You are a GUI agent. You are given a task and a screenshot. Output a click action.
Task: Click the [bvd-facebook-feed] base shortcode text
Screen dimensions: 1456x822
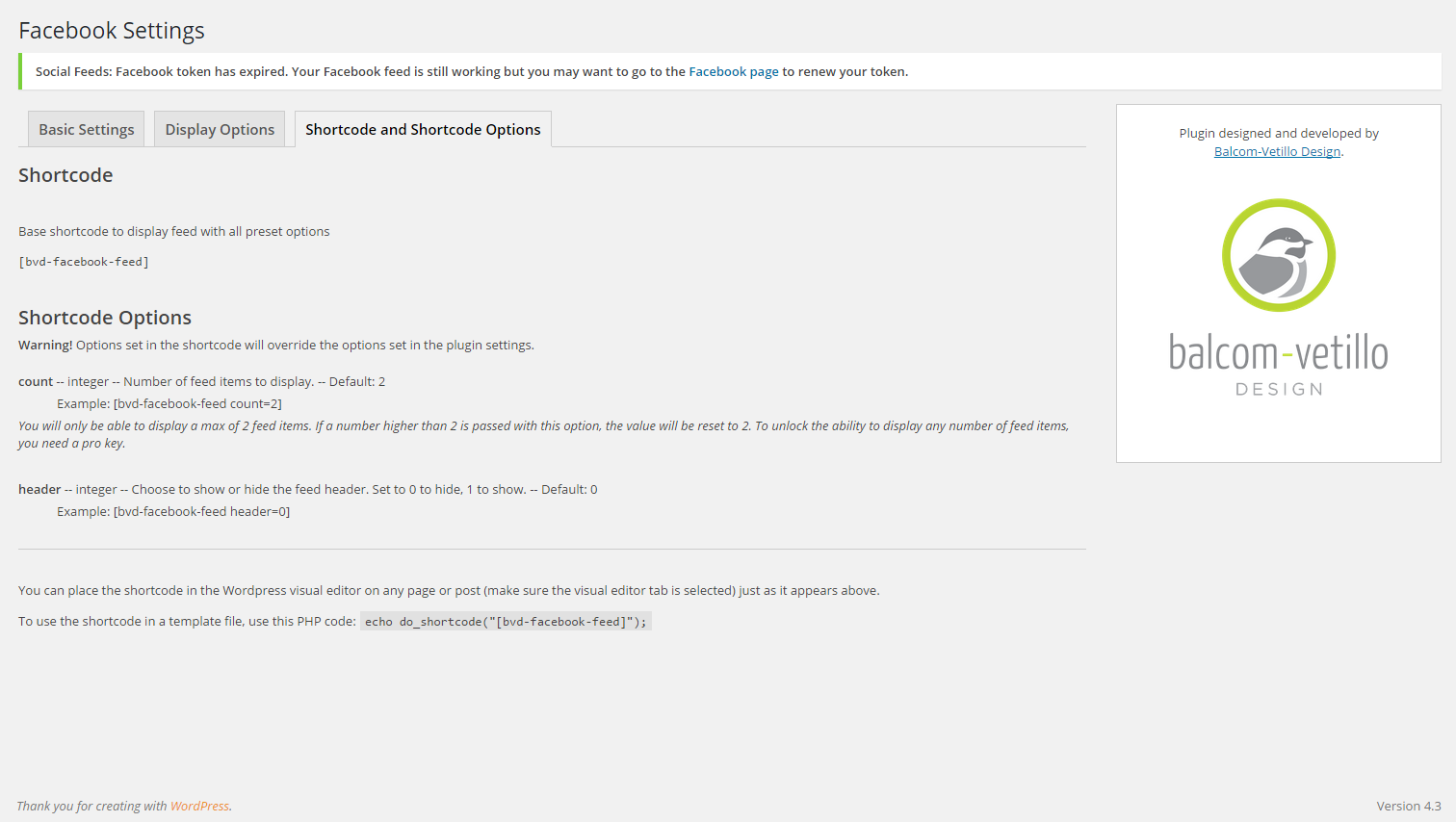click(84, 262)
